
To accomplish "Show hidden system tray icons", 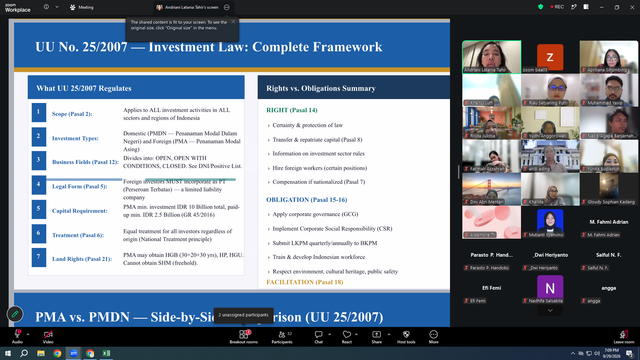I will [x=573, y=353].
